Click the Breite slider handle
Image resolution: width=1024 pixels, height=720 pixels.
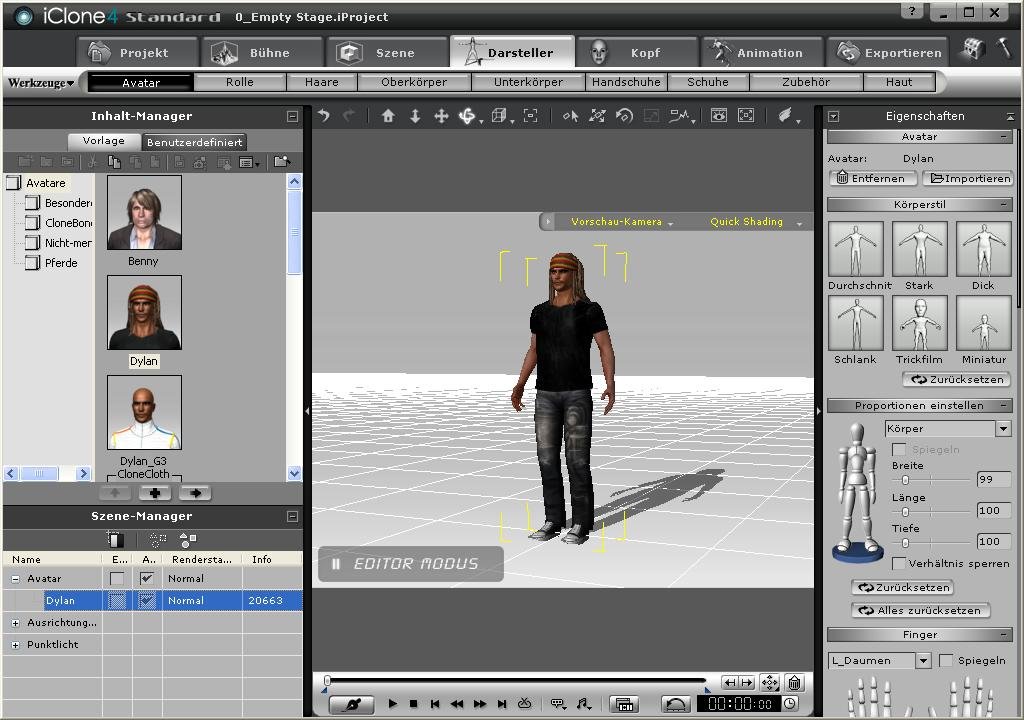(905, 480)
